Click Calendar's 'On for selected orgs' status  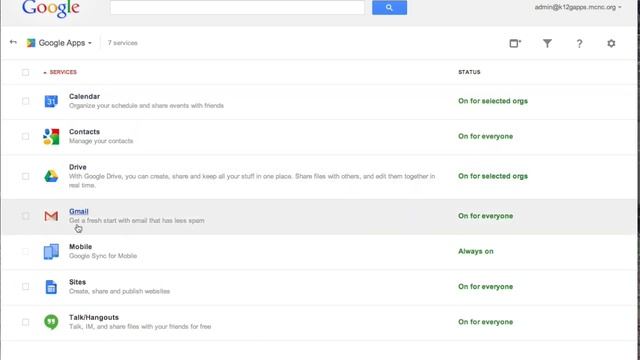click(493, 101)
